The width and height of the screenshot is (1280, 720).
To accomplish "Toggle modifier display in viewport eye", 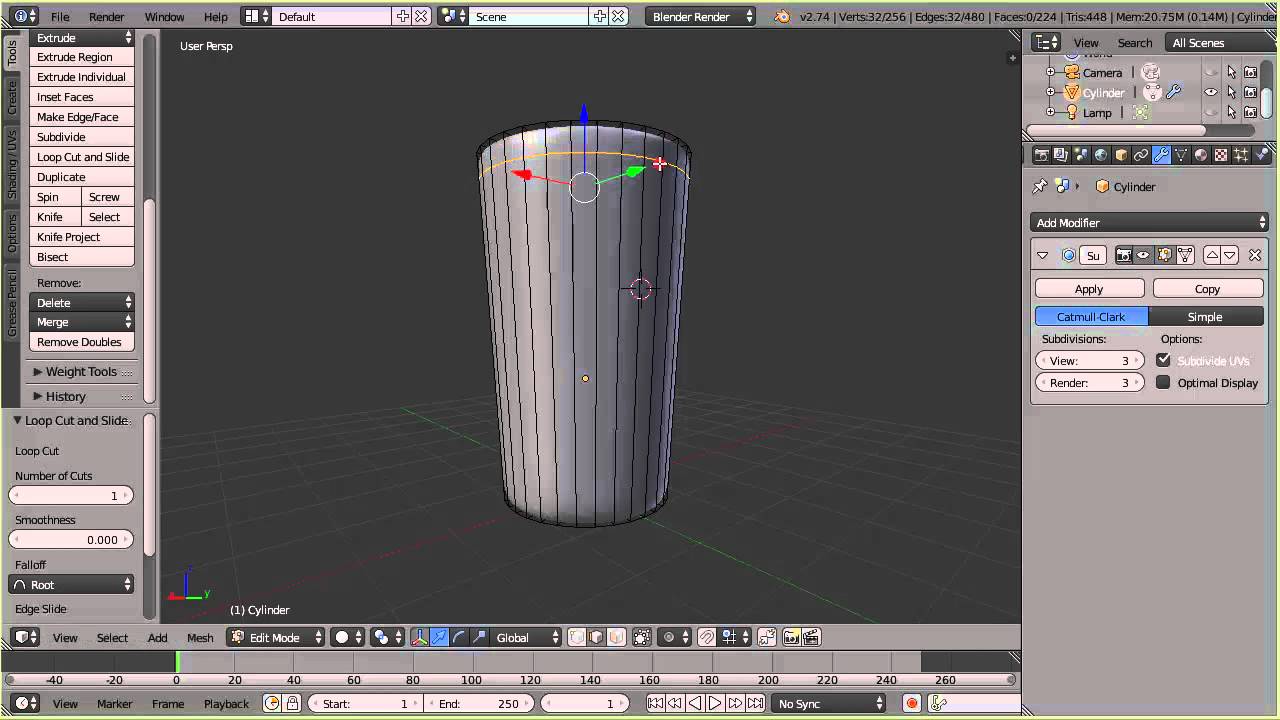I will [1143, 255].
